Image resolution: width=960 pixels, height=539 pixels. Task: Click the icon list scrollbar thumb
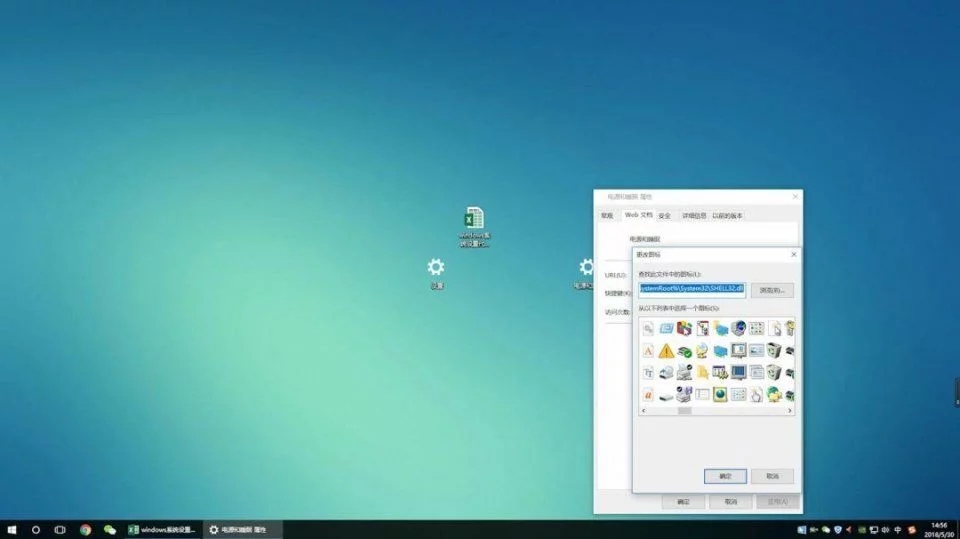(684, 411)
